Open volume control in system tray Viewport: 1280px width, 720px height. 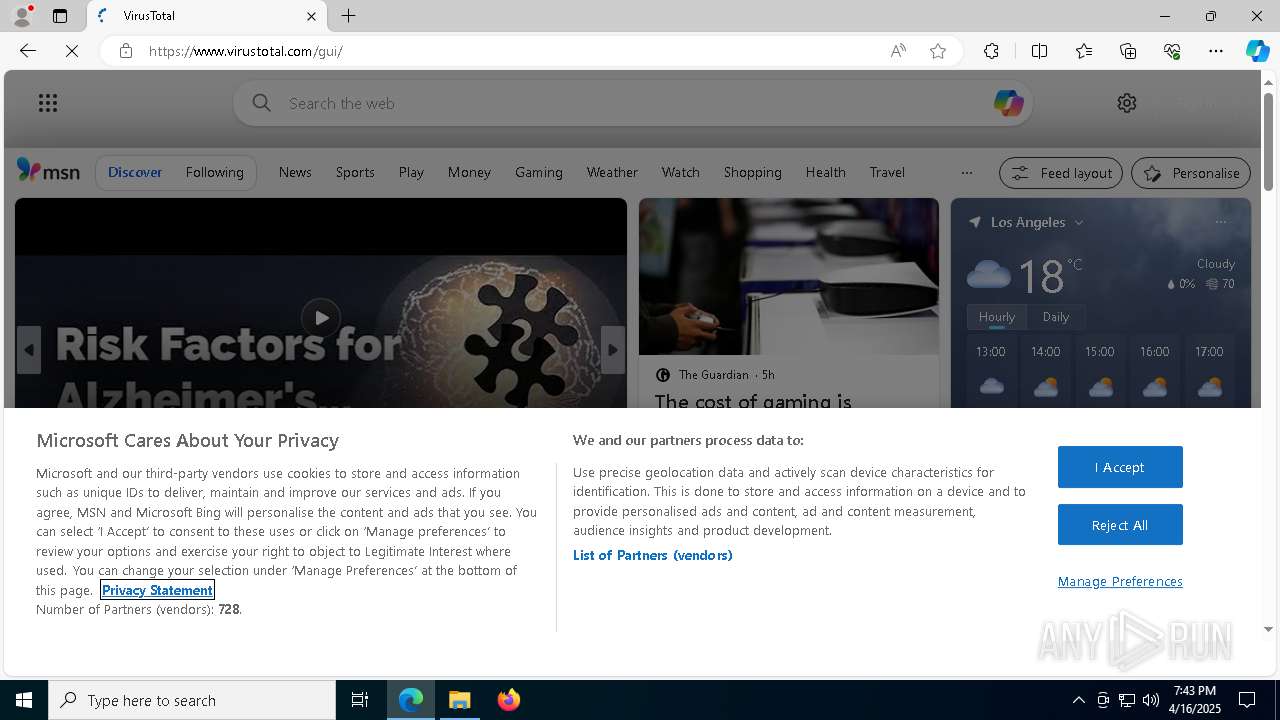pyautogui.click(x=1151, y=700)
